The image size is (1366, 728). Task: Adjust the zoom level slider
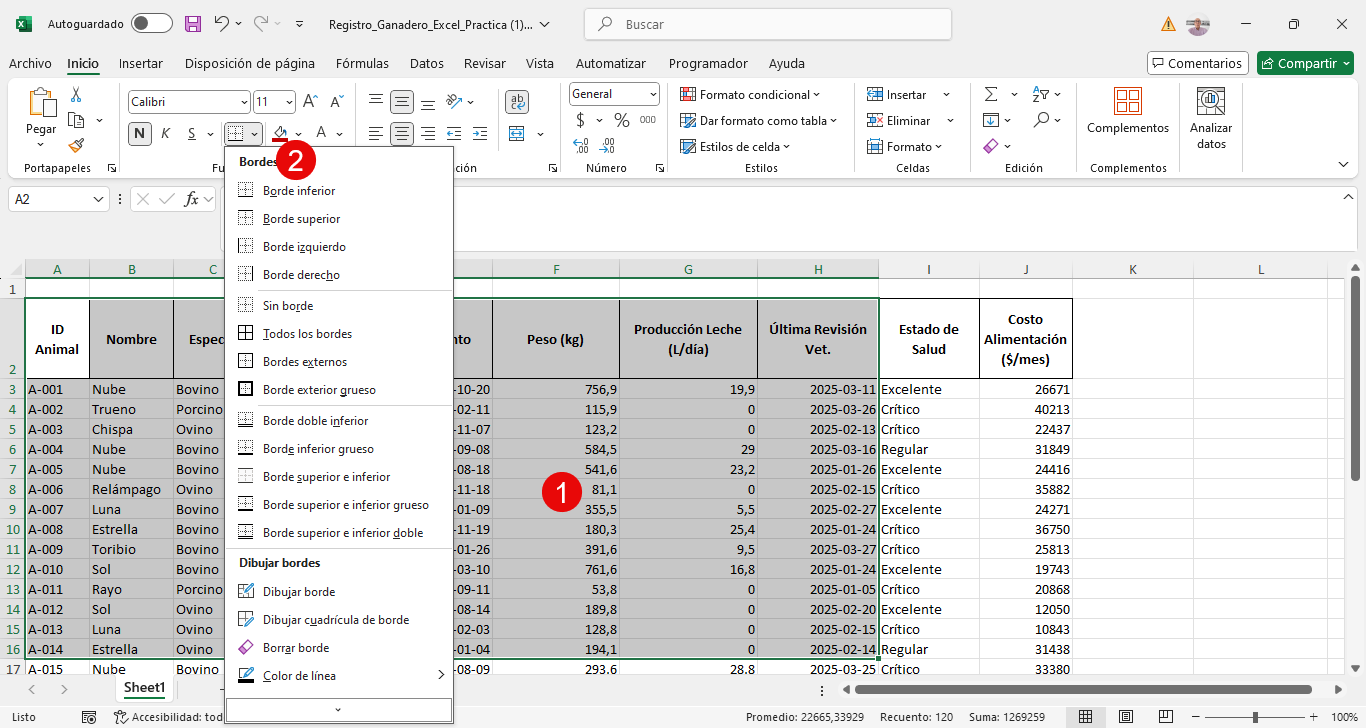(1255, 717)
